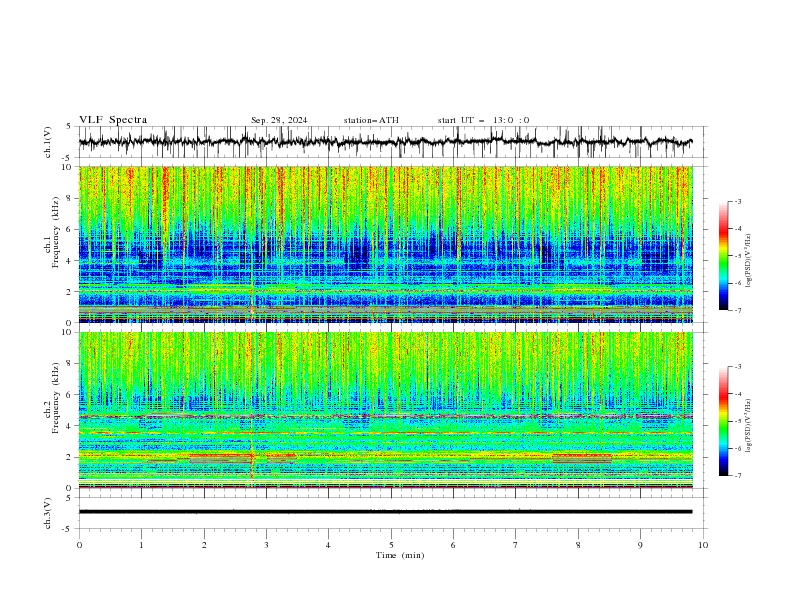This screenshot has width=792, height=612.
Task: Click the time axis tick label "10"
Action: [x=703, y=545]
